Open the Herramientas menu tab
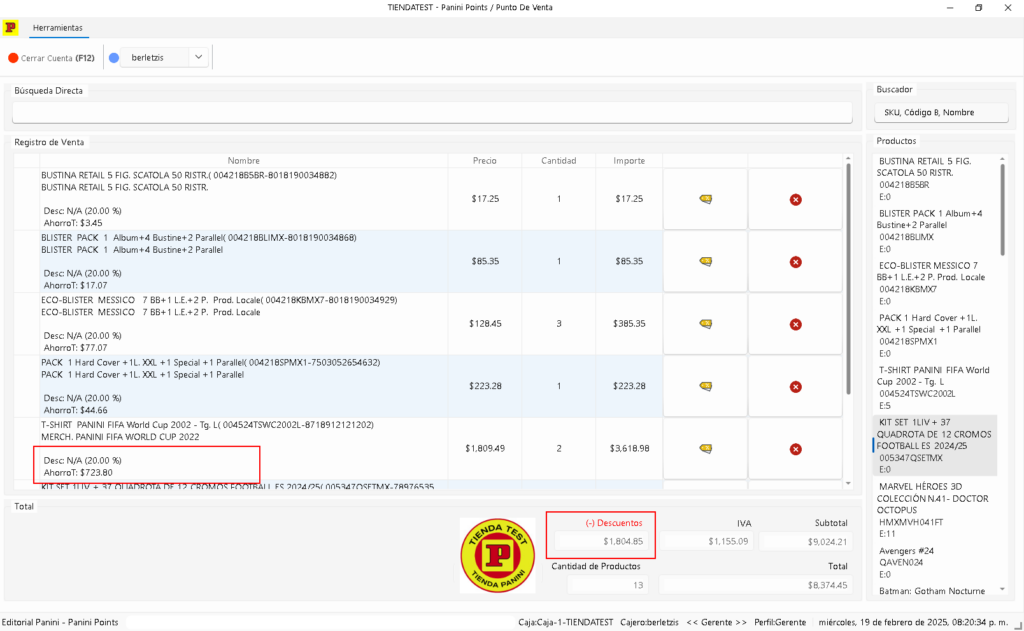The width and height of the screenshot is (1024, 631). 58,28
